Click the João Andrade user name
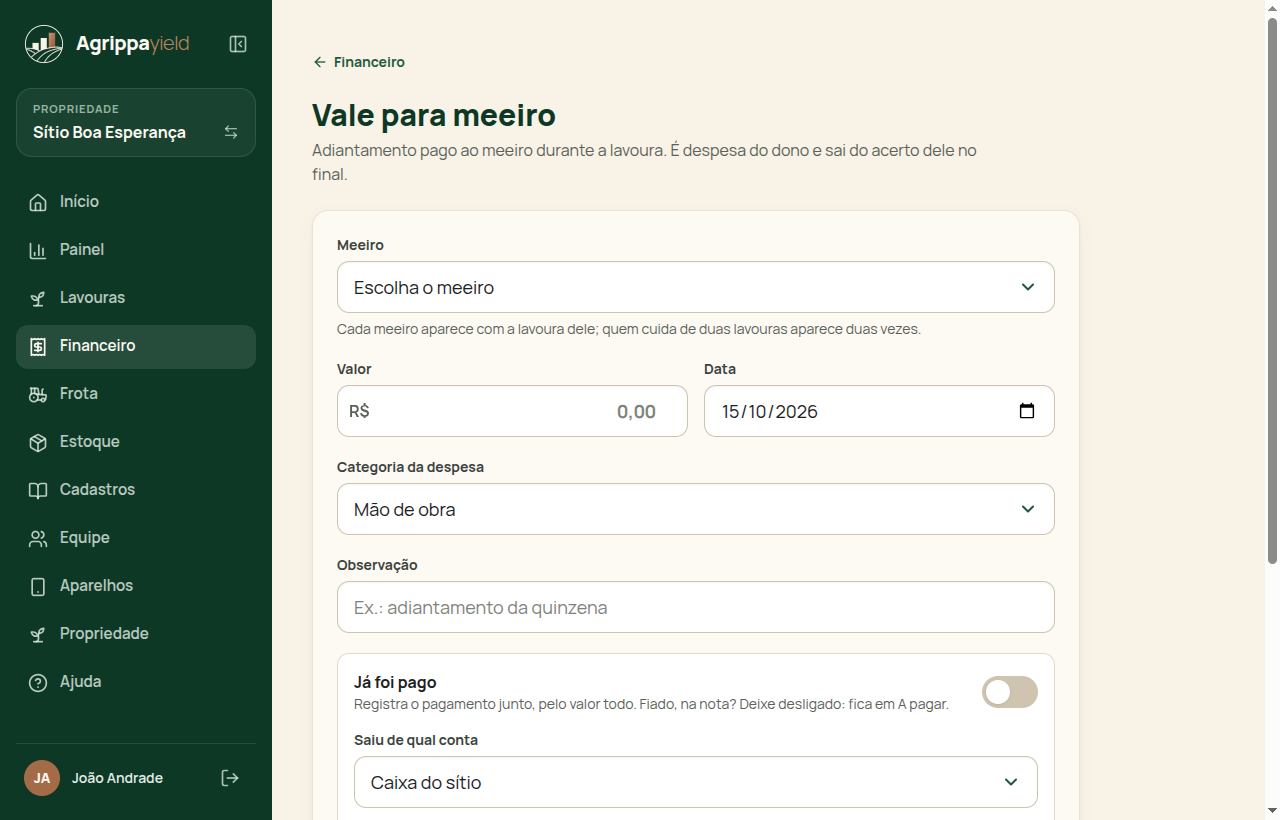 [117, 778]
